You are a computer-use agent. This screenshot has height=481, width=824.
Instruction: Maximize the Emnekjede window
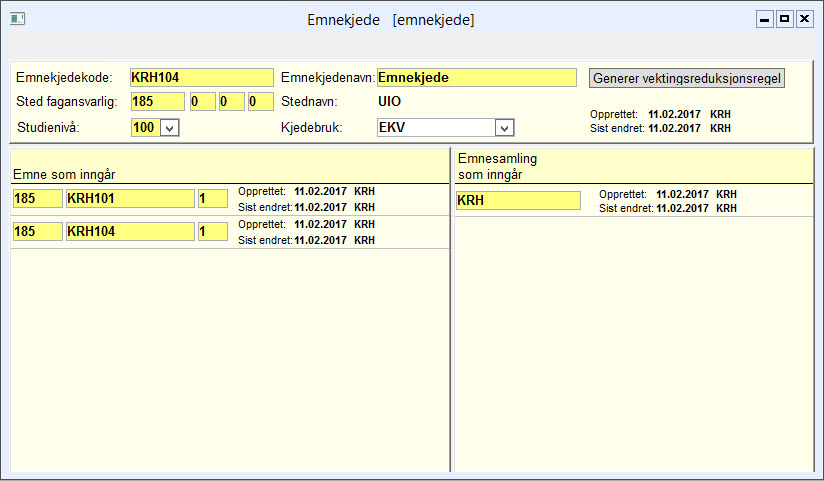click(x=785, y=19)
